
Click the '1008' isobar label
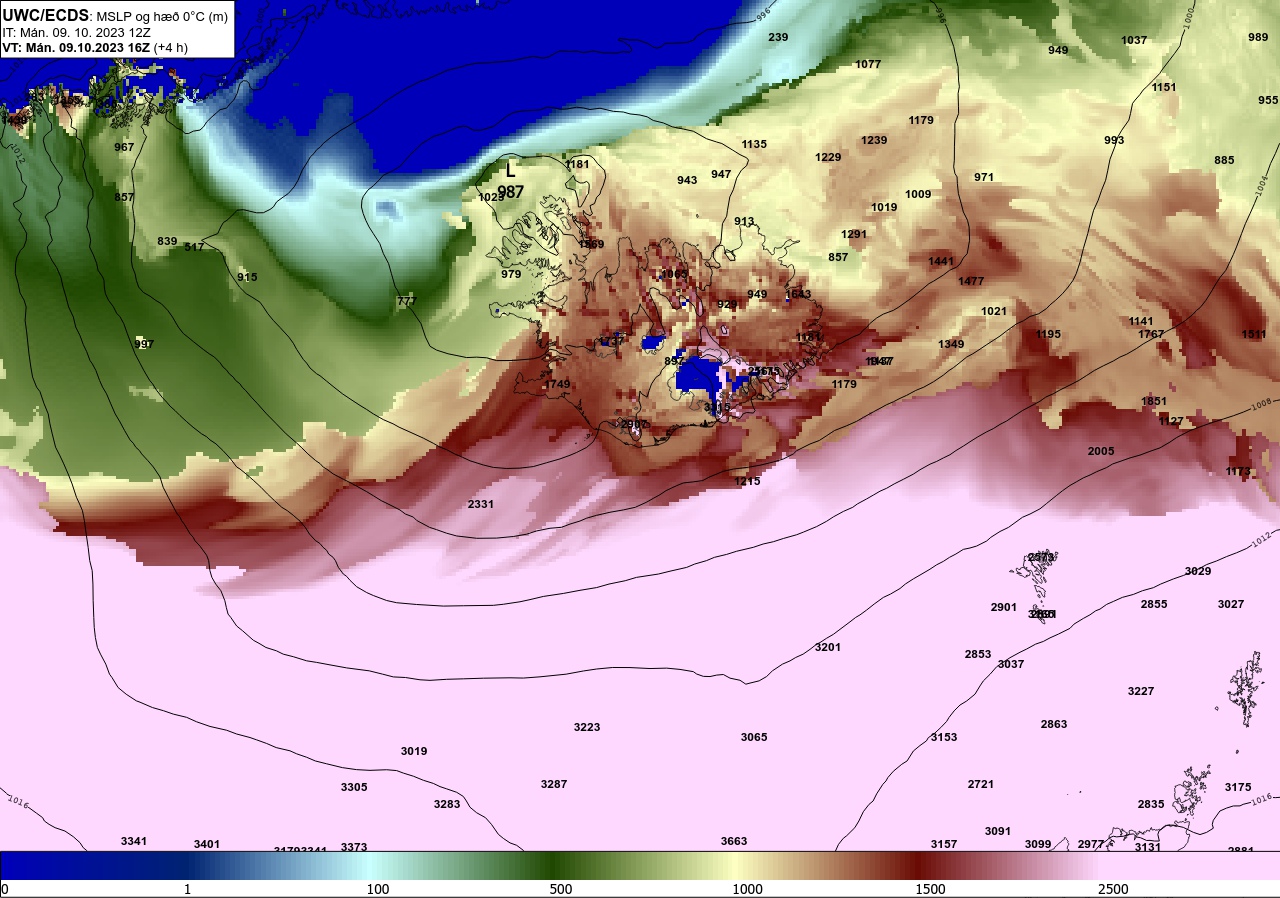[x=1263, y=403]
